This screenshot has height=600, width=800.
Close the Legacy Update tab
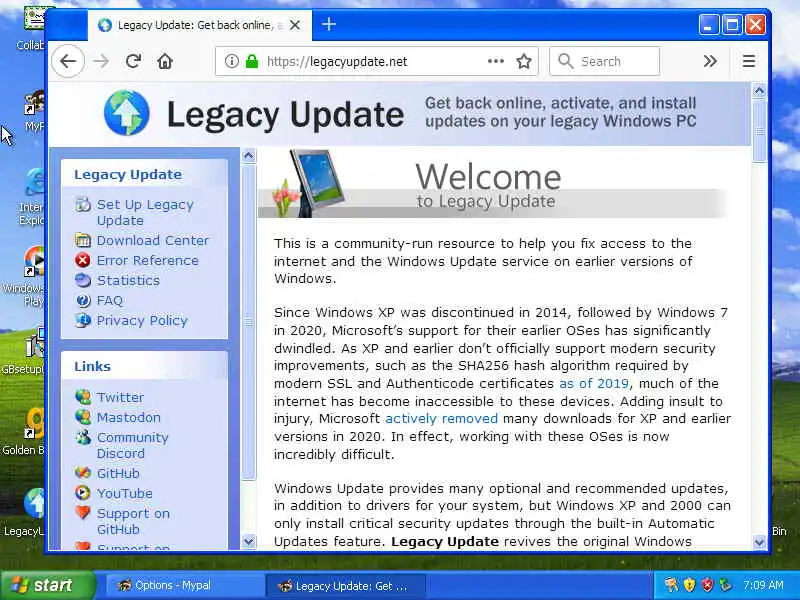pyautogui.click(x=295, y=25)
